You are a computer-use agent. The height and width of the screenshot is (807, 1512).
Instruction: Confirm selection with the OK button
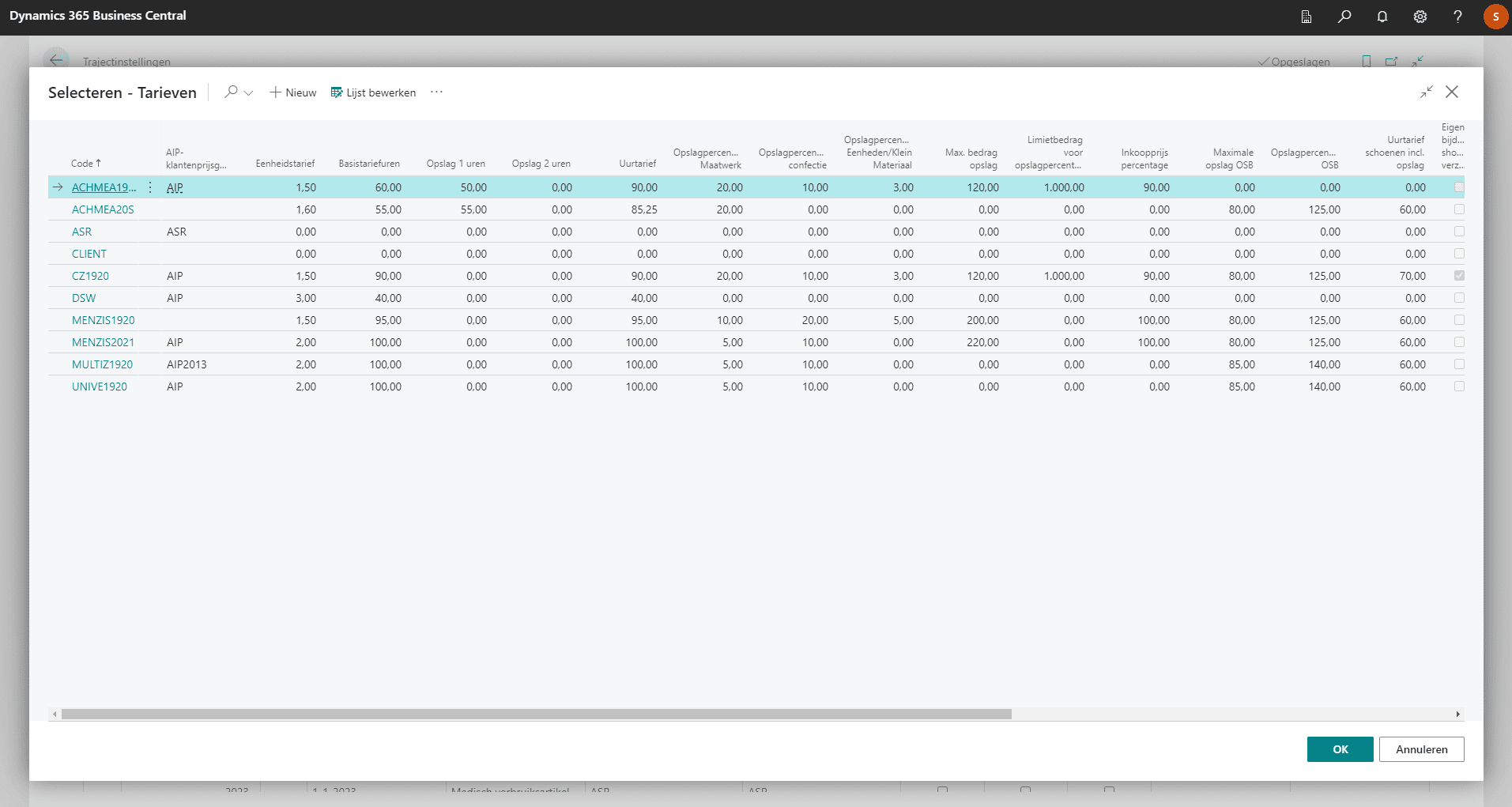tap(1340, 749)
